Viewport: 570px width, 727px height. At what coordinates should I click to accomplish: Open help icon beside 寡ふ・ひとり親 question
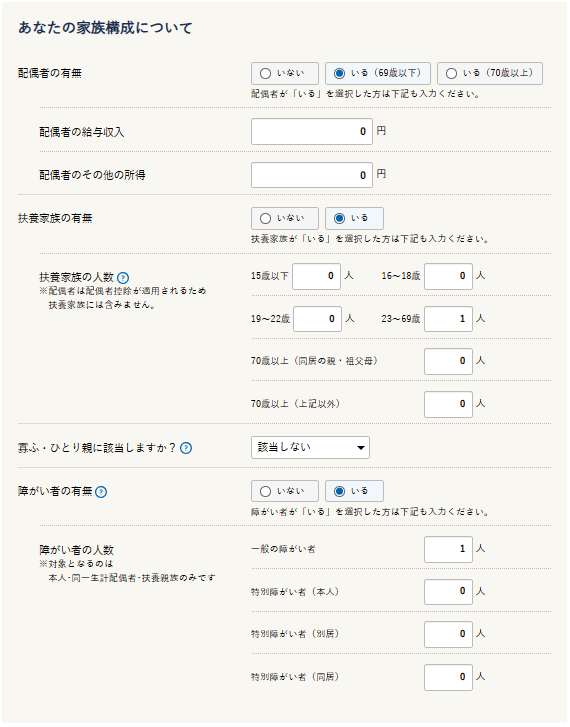coord(186,448)
